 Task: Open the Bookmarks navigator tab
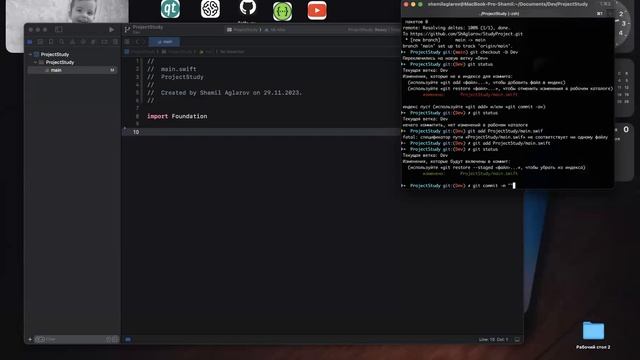(x=51, y=42)
